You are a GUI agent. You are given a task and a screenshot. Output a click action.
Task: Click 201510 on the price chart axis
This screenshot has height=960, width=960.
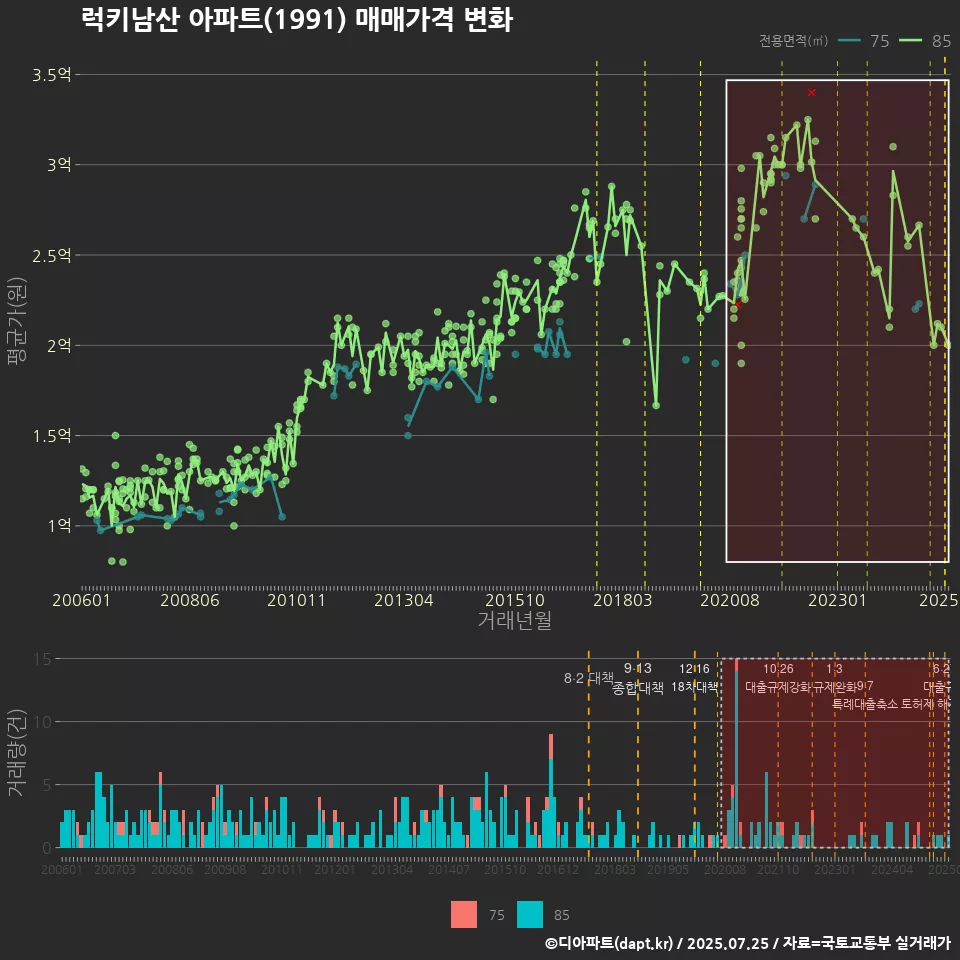pyautogui.click(x=515, y=600)
